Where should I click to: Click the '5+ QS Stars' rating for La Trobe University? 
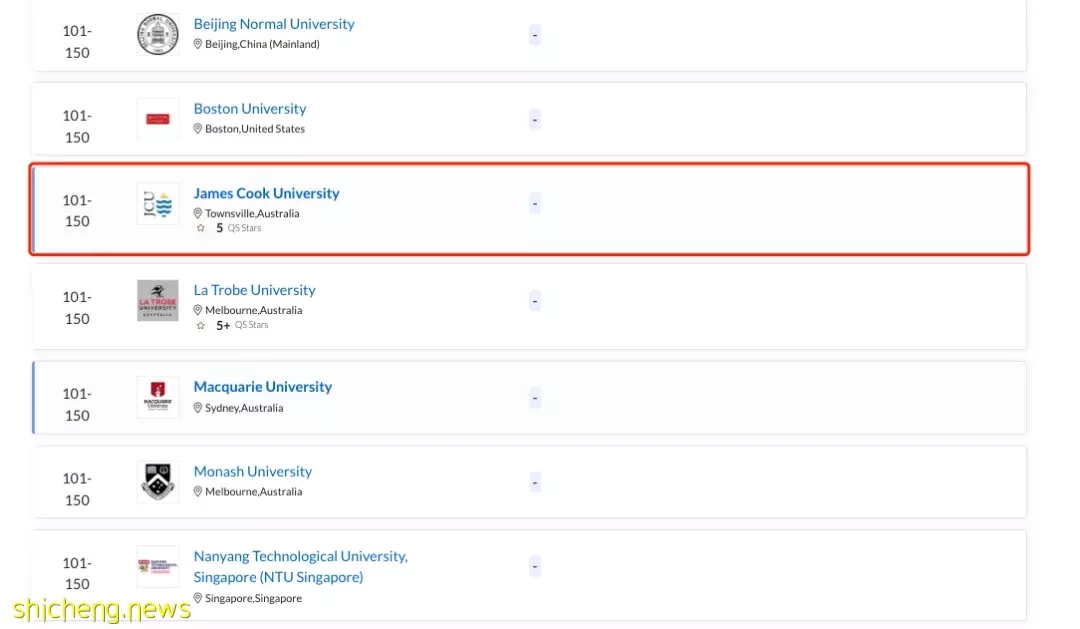242,325
